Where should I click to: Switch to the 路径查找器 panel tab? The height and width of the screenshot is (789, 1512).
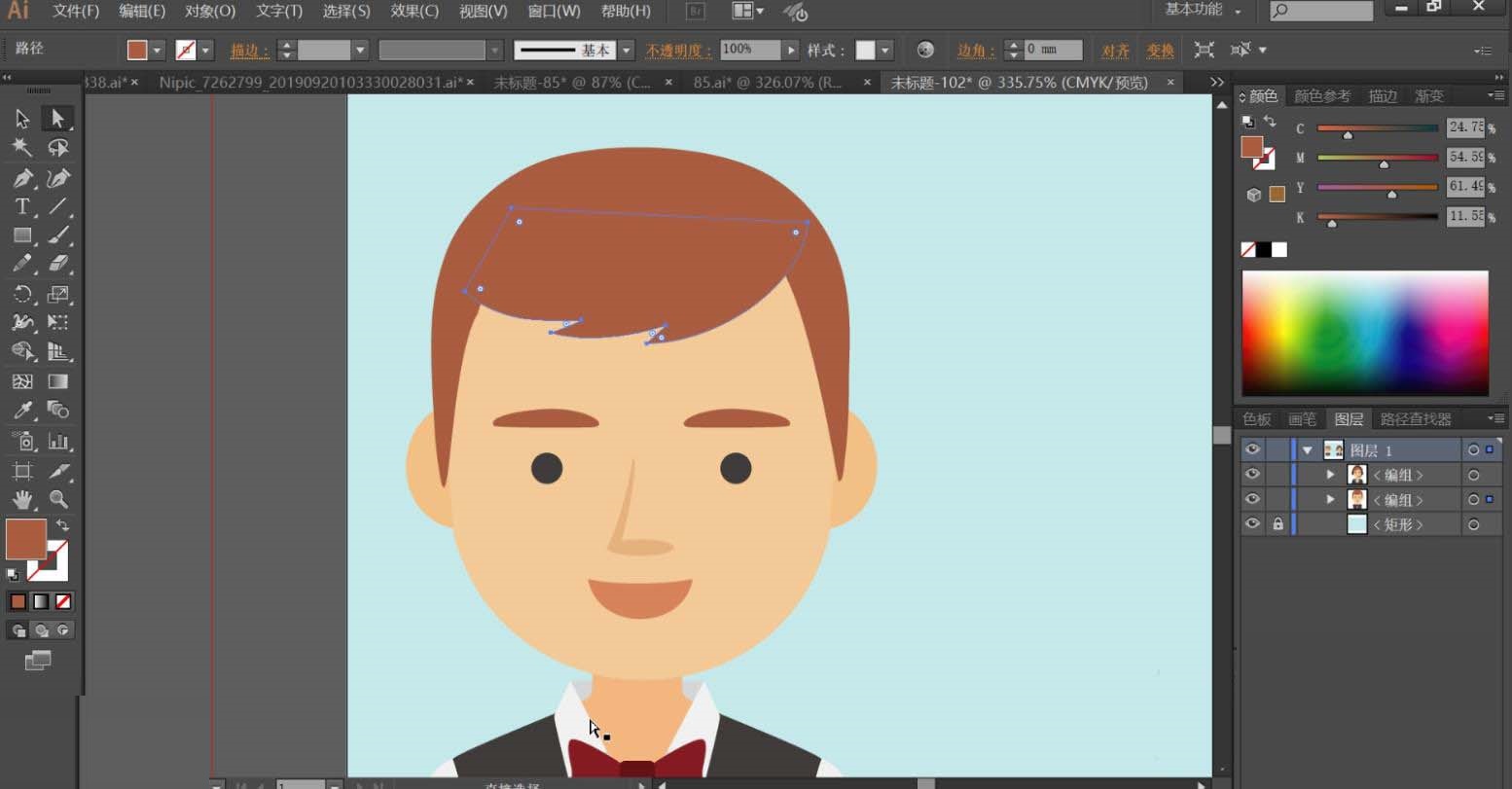[x=1415, y=419]
